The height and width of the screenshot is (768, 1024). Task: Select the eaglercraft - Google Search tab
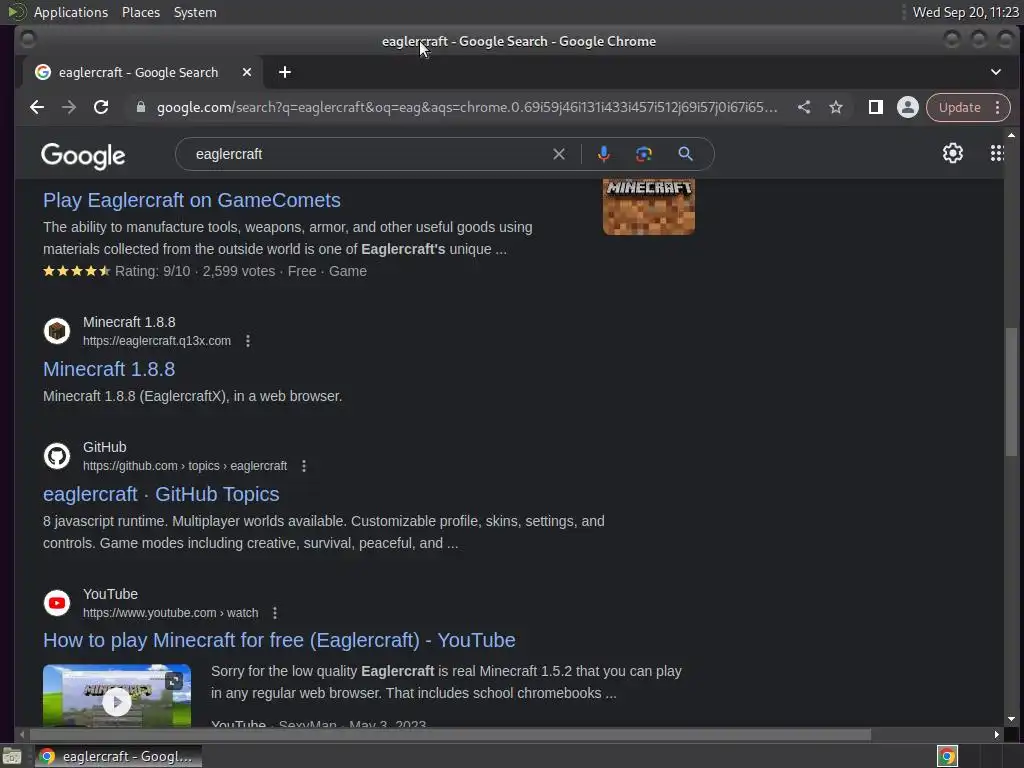coord(143,72)
